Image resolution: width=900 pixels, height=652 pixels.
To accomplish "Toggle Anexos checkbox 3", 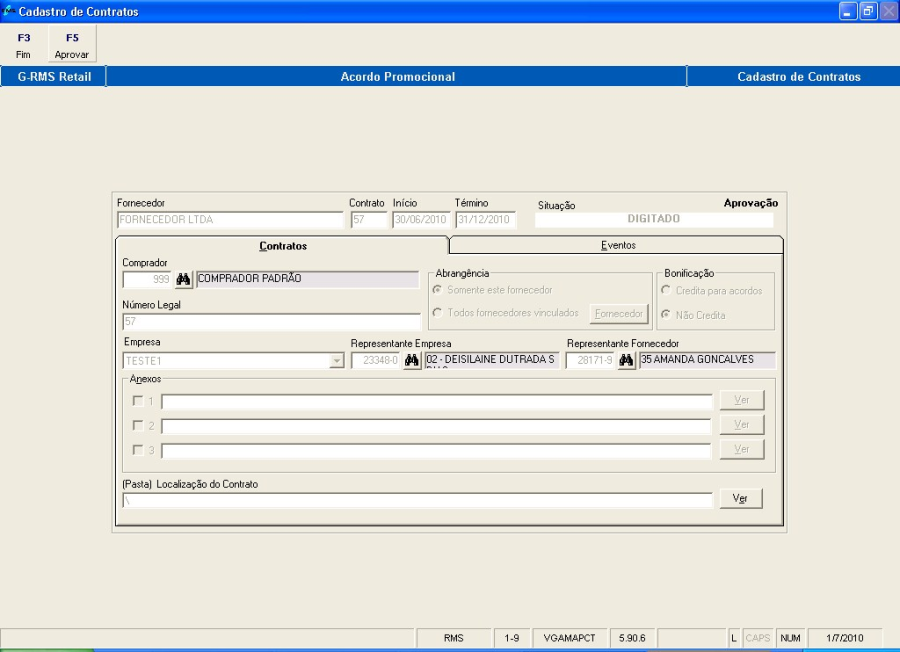I will click(137, 451).
